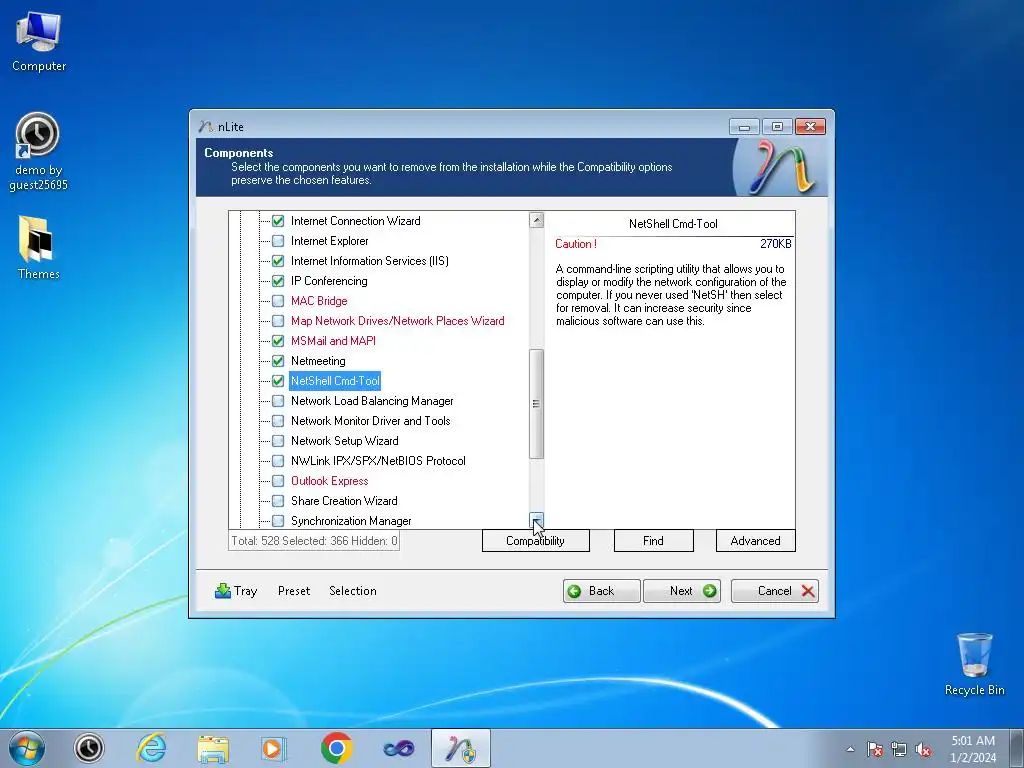Launch Google Chrome from taskbar
Image resolution: width=1024 pixels, height=768 pixels.
pyautogui.click(x=337, y=748)
